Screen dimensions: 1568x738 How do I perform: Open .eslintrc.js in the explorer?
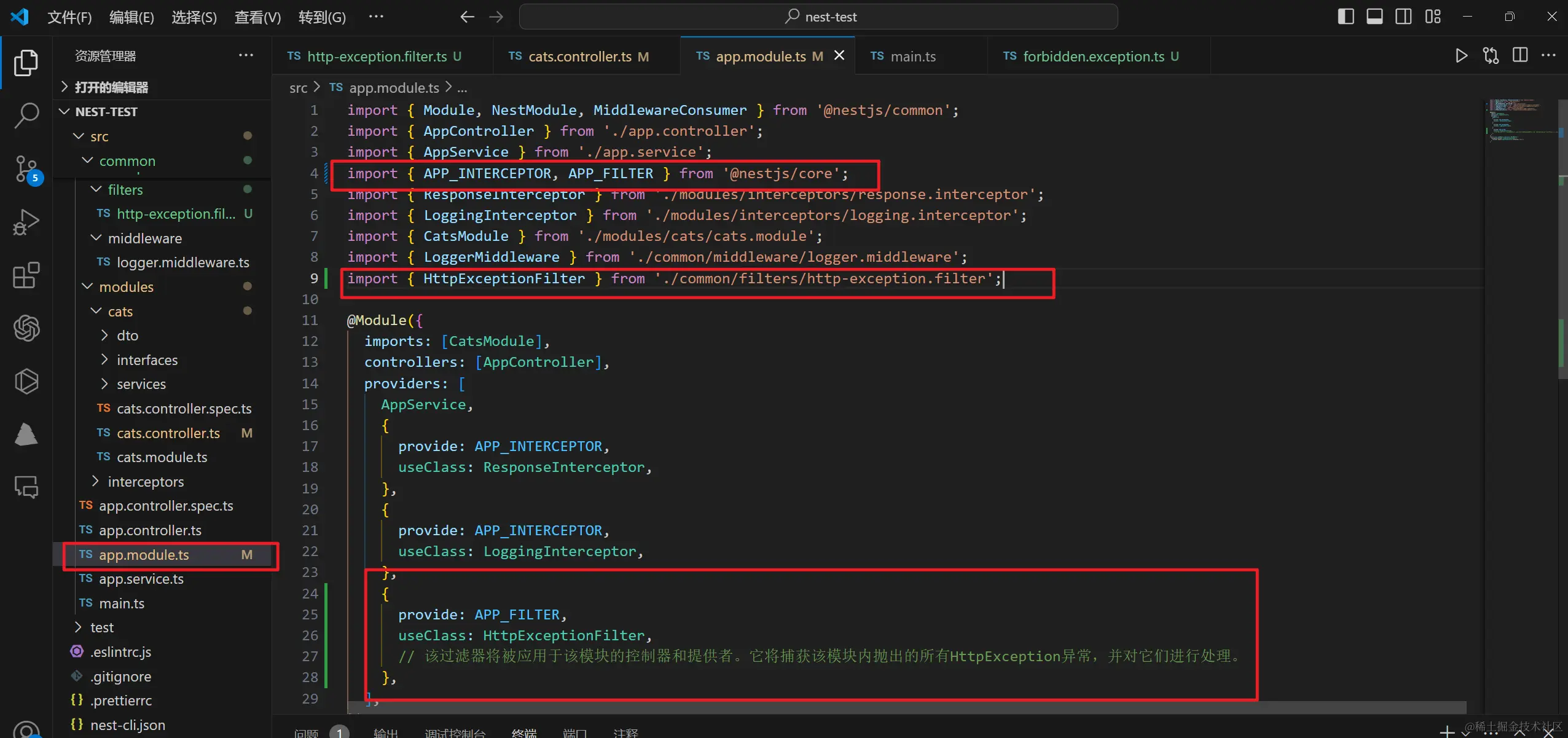click(x=162, y=651)
